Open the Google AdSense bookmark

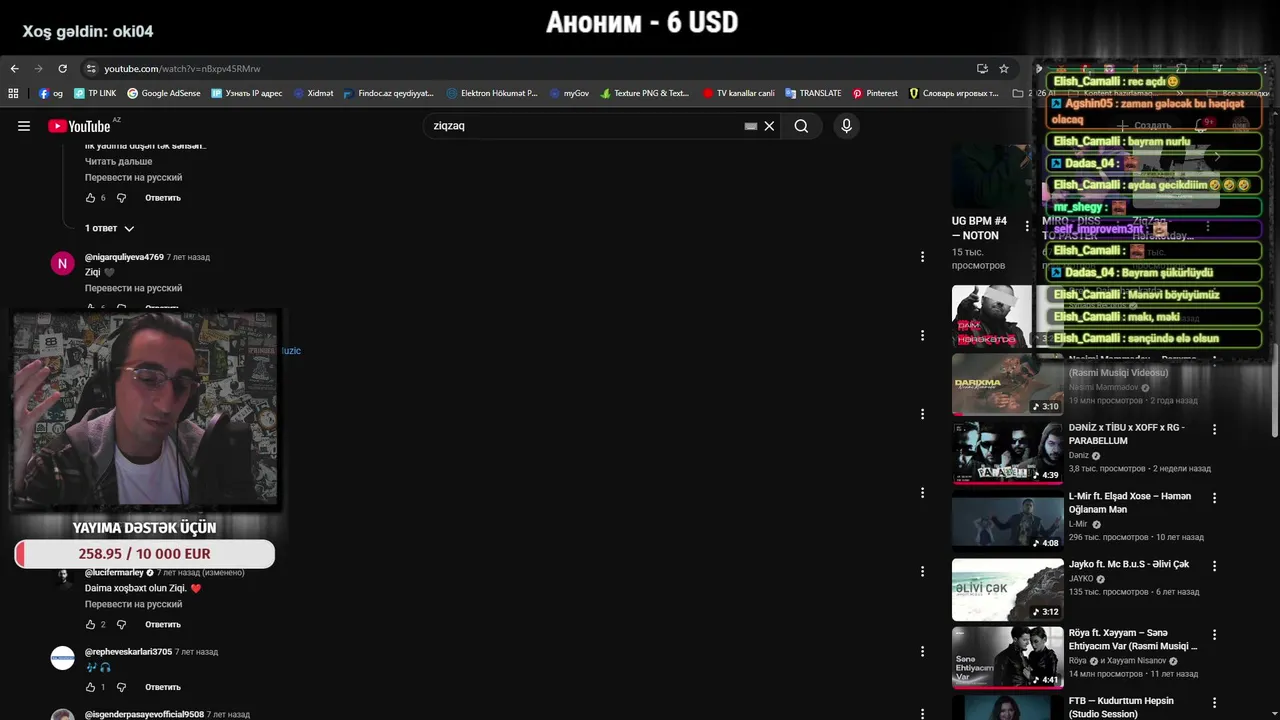[x=164, y=93]
